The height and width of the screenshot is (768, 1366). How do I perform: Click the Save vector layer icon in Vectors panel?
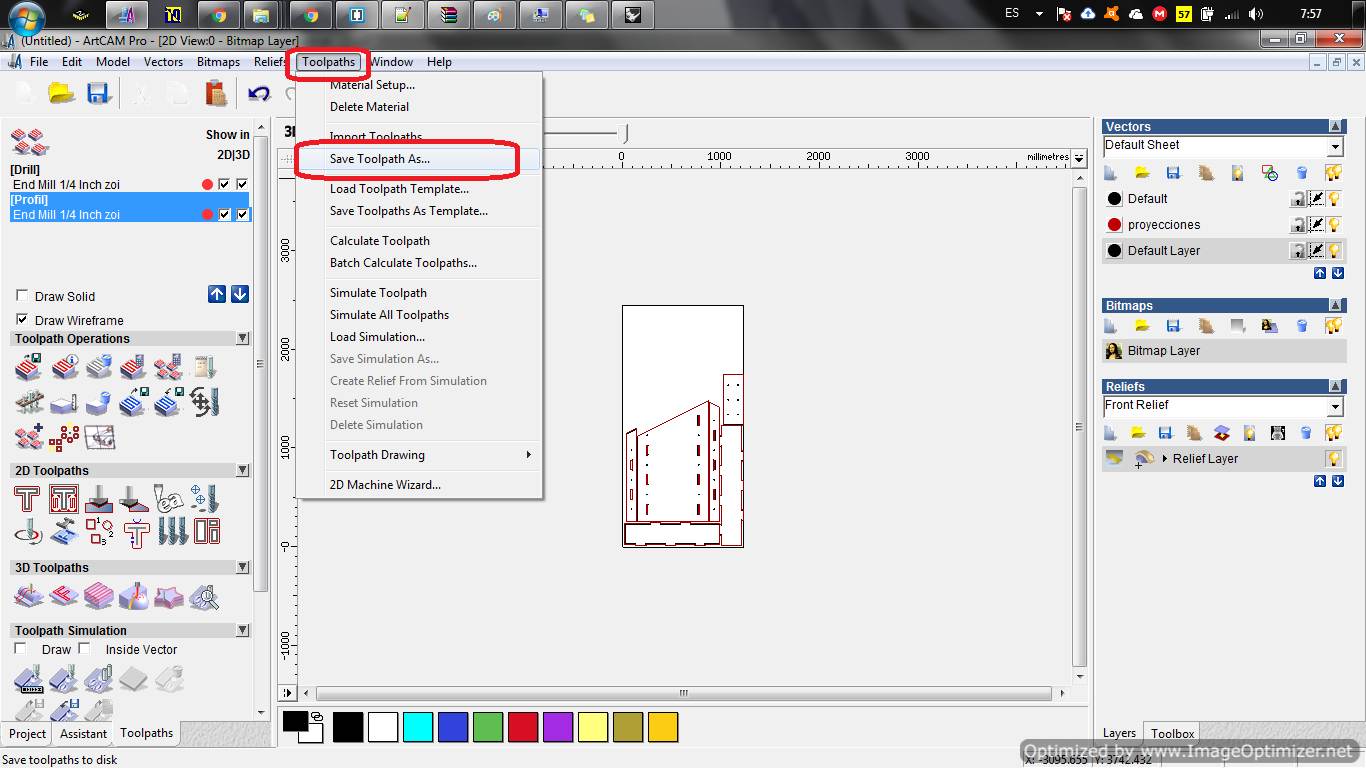1173,173
